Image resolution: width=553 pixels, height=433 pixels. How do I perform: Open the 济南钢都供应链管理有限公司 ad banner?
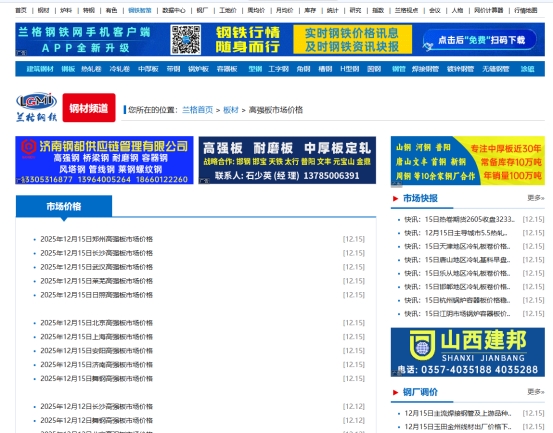[104, 160]
